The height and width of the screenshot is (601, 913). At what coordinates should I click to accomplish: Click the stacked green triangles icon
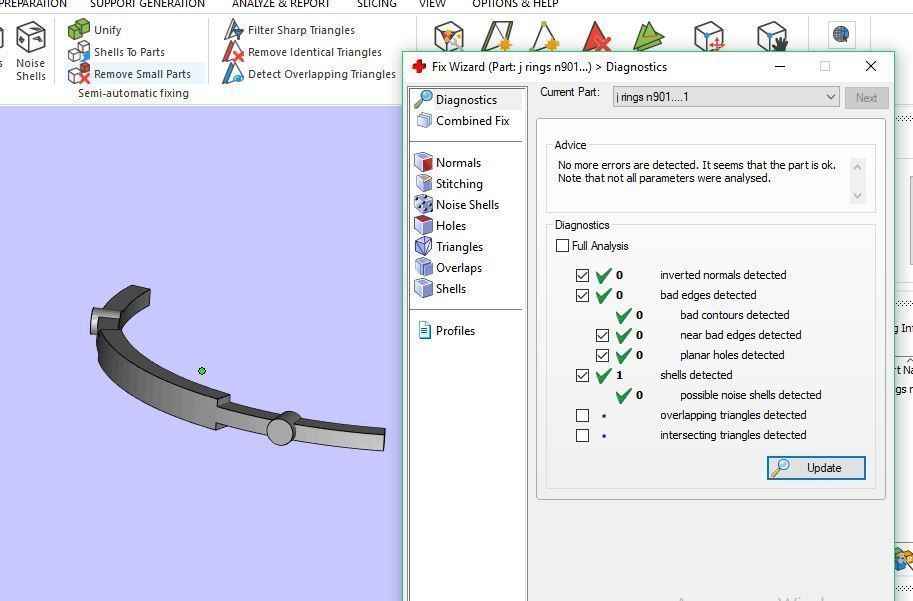[649, 36]
